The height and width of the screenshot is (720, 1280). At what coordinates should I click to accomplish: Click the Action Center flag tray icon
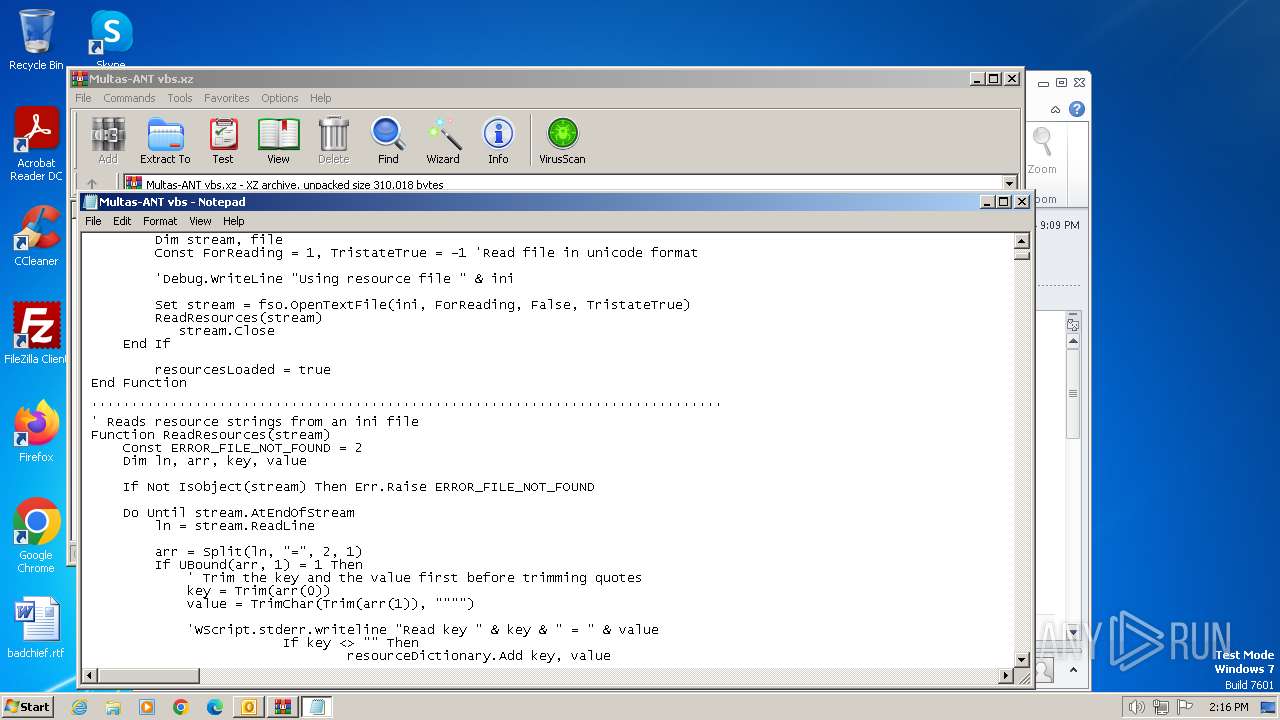point(1184,707)
